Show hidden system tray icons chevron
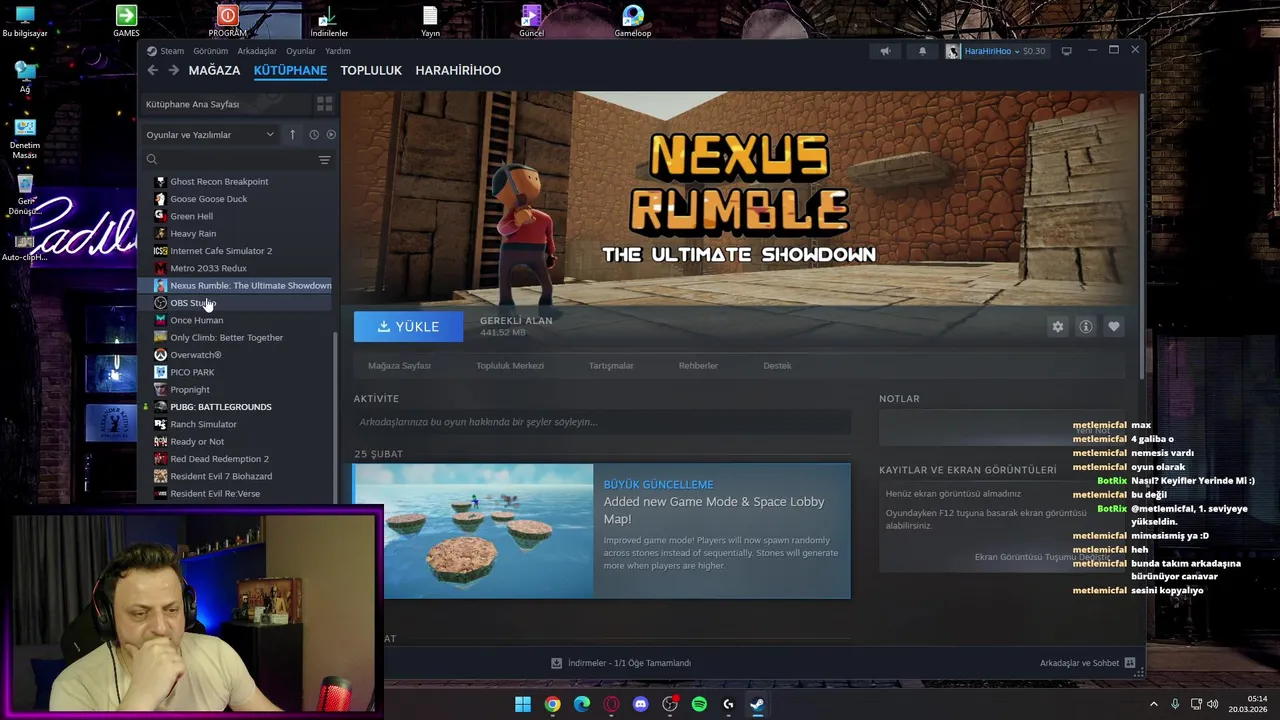The image size is (1280, 720). click(x=1153, y=704)
